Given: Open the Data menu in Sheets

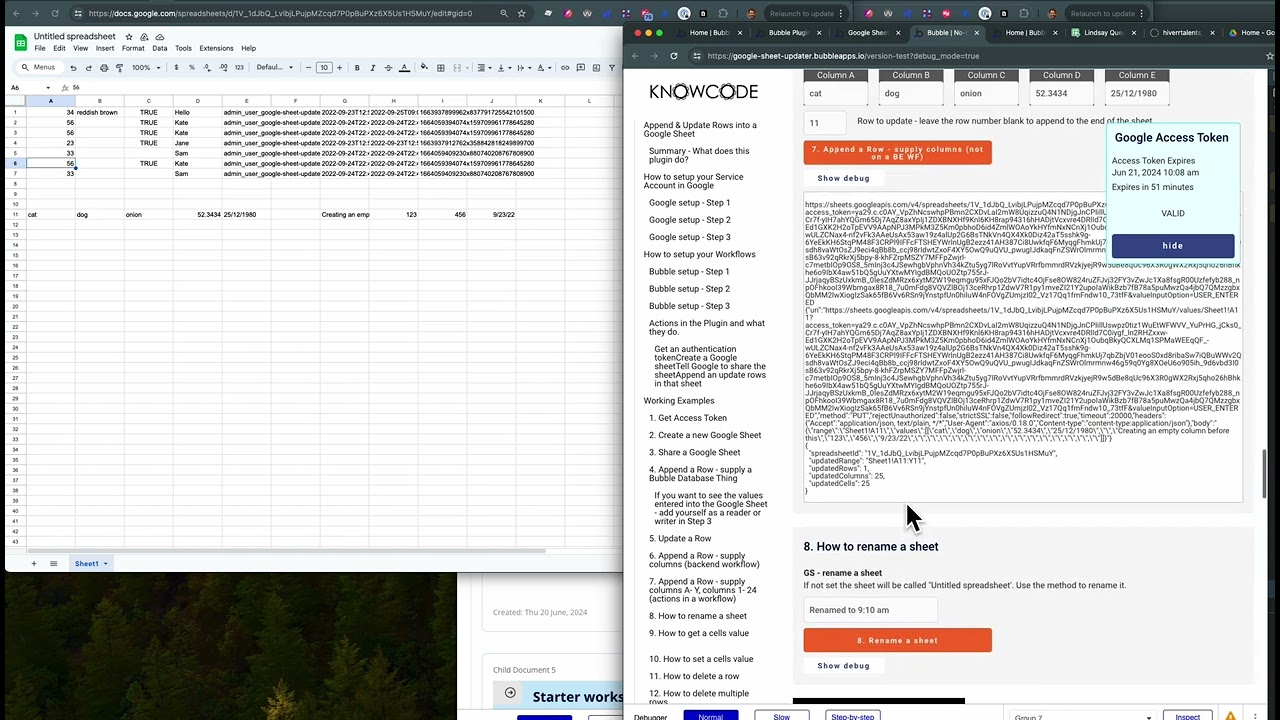Looking at the screenshot, I should (159, 48).
